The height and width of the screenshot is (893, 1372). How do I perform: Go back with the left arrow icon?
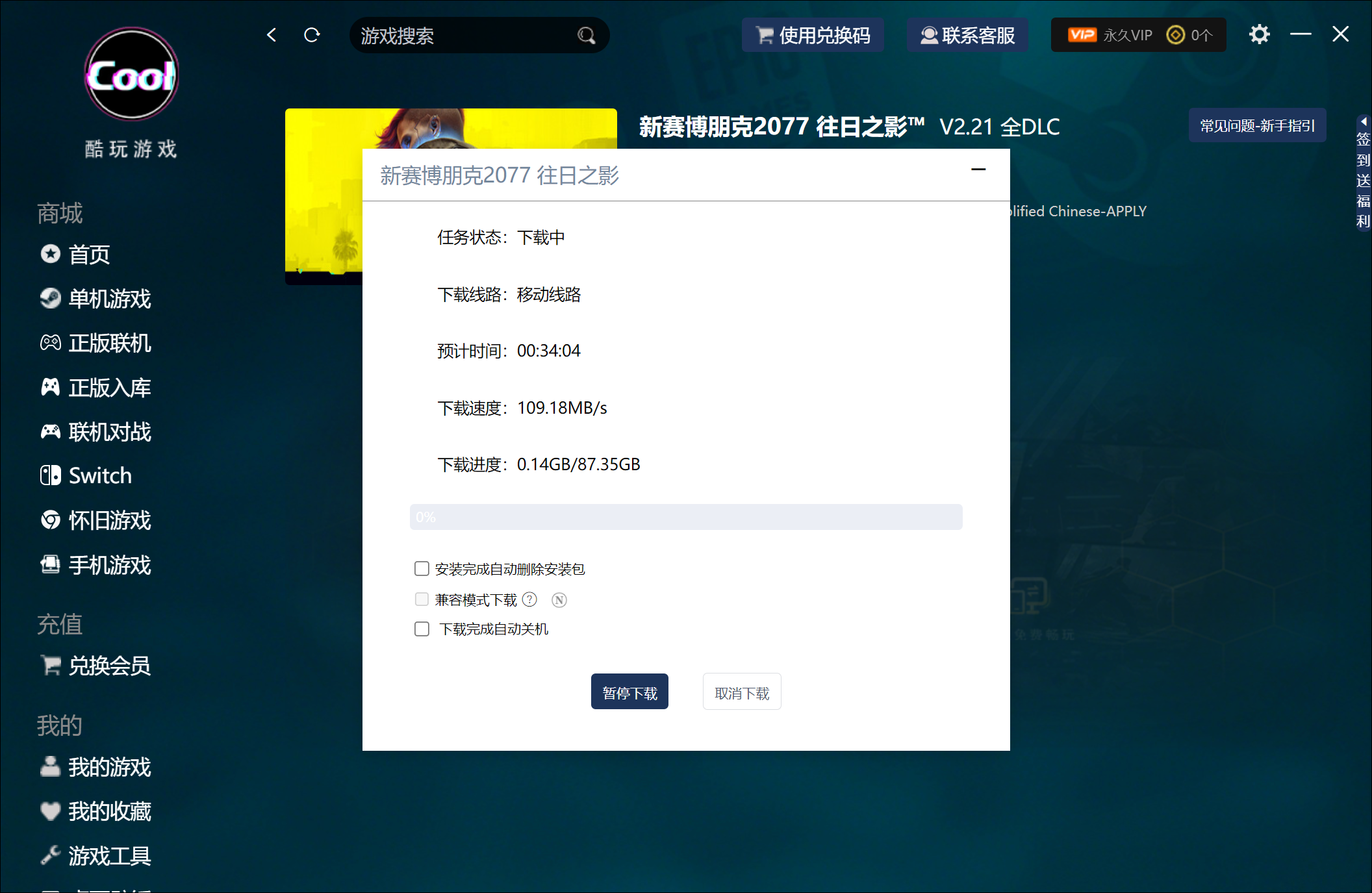click(272, 35)
